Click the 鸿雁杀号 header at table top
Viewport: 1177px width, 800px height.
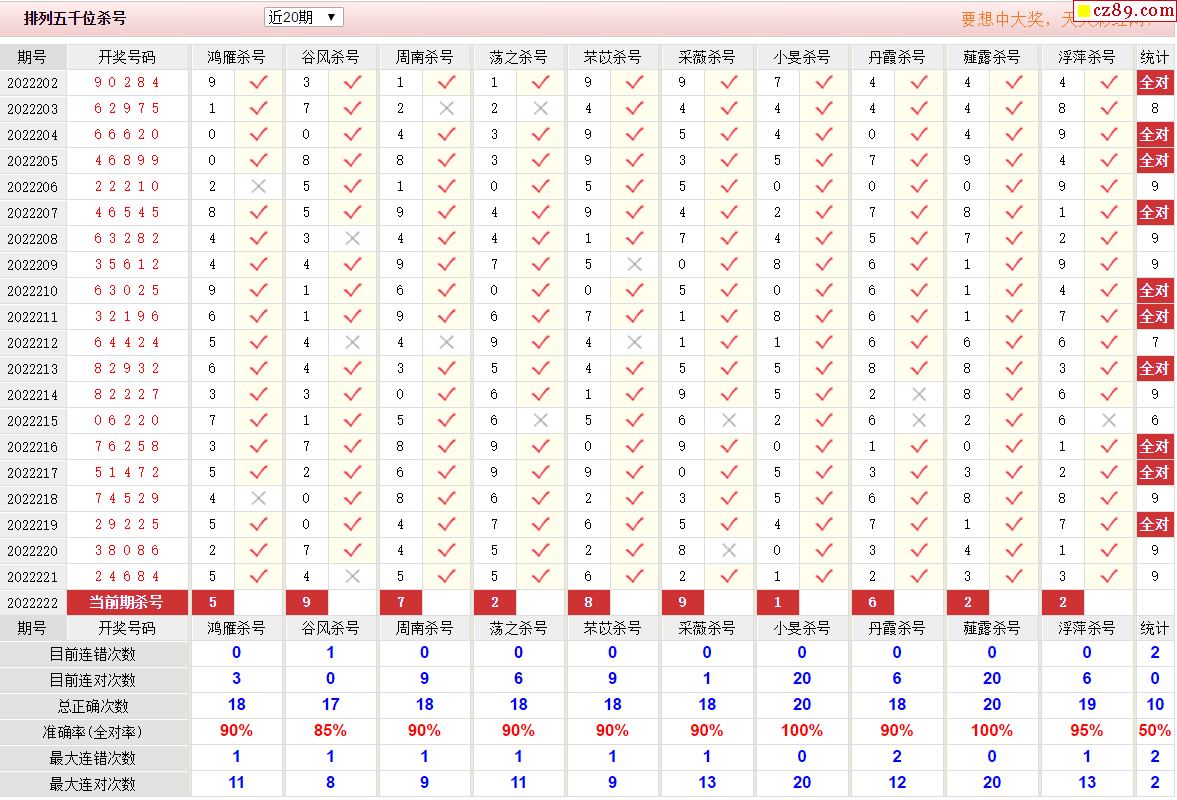point(236,57)
